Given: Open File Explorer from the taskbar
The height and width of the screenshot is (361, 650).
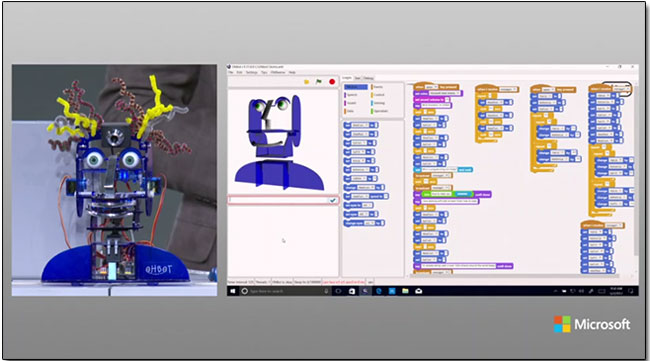Looking at the screenshot, I should (405, 291).
